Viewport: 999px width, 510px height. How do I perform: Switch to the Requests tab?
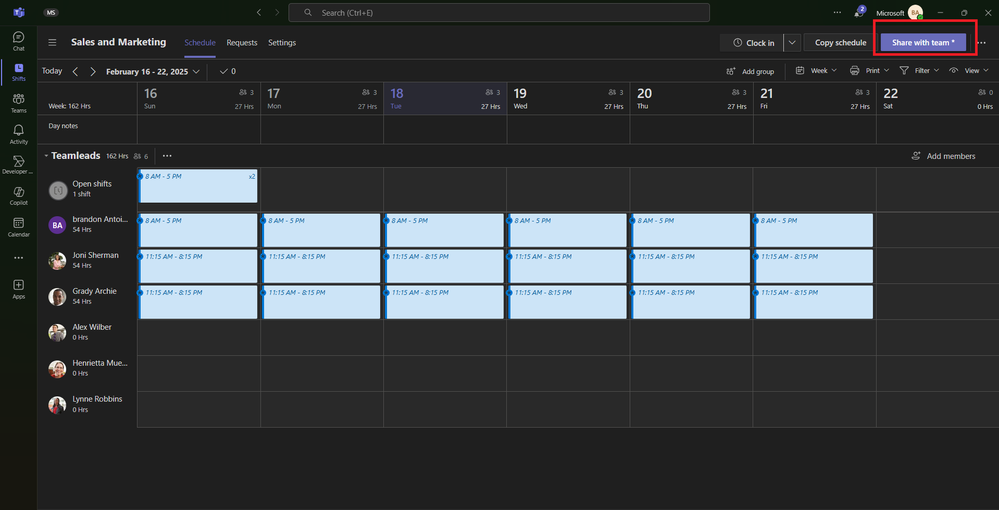tap(242, 43)
